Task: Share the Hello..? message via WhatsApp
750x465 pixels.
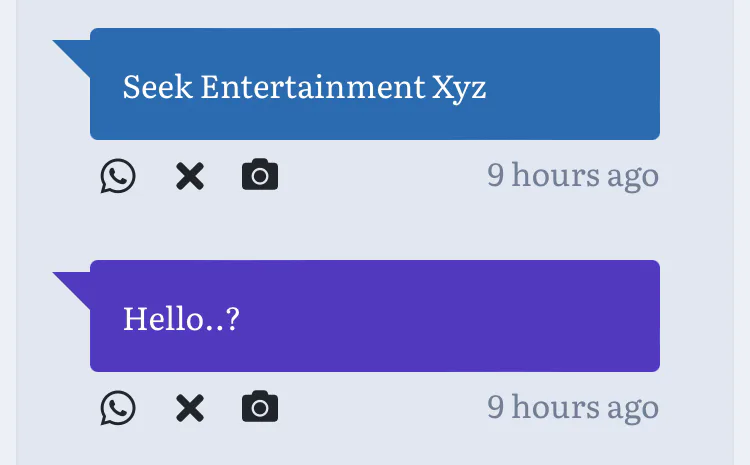Action: pyautogui.click(x=118, y=408)
